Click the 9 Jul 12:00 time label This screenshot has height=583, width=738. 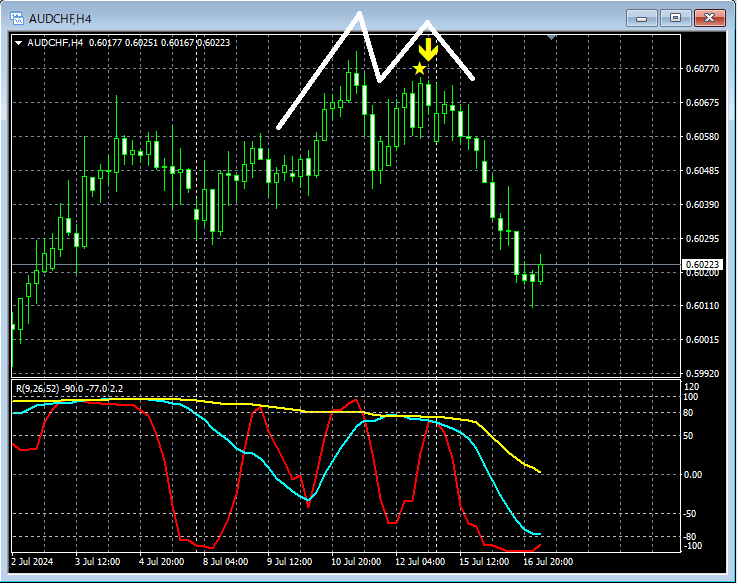click(289, 562)
